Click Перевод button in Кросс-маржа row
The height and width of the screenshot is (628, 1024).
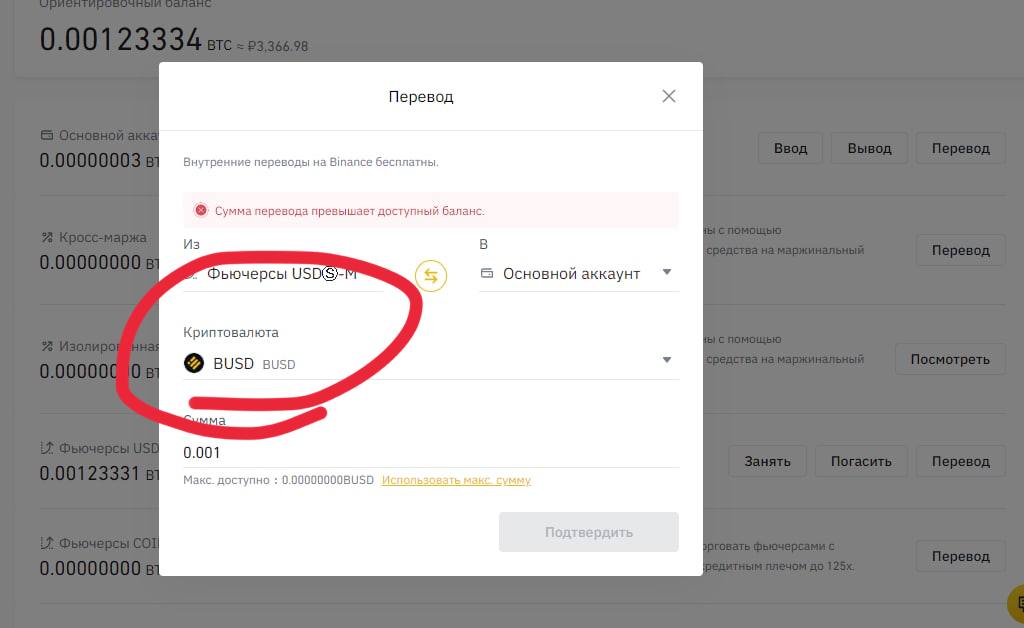(x=960, y=250)
